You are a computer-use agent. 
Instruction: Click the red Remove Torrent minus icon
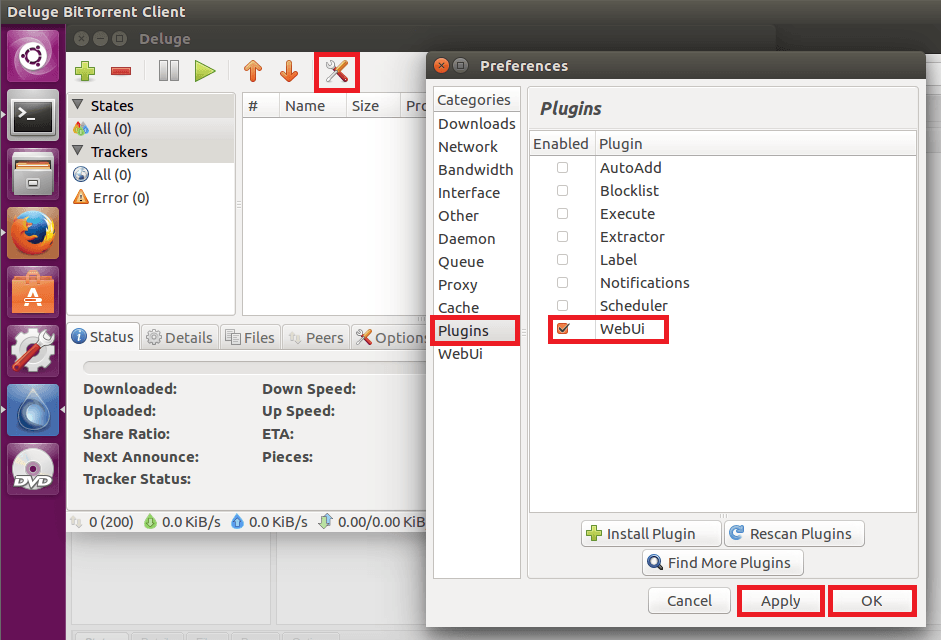[121, 71]
